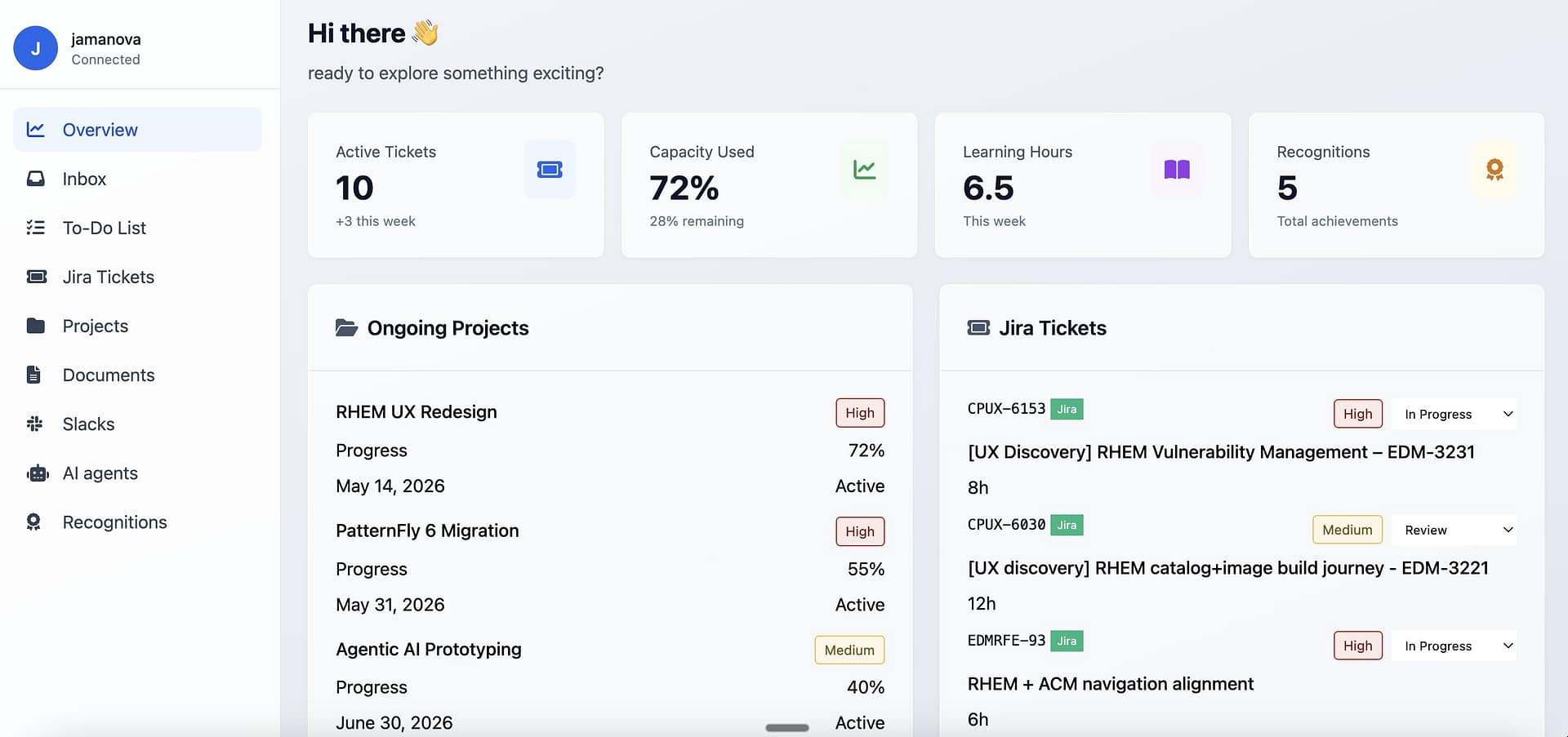
Task: Select the RHEM UX Redesign project
Action: (416, 412)
